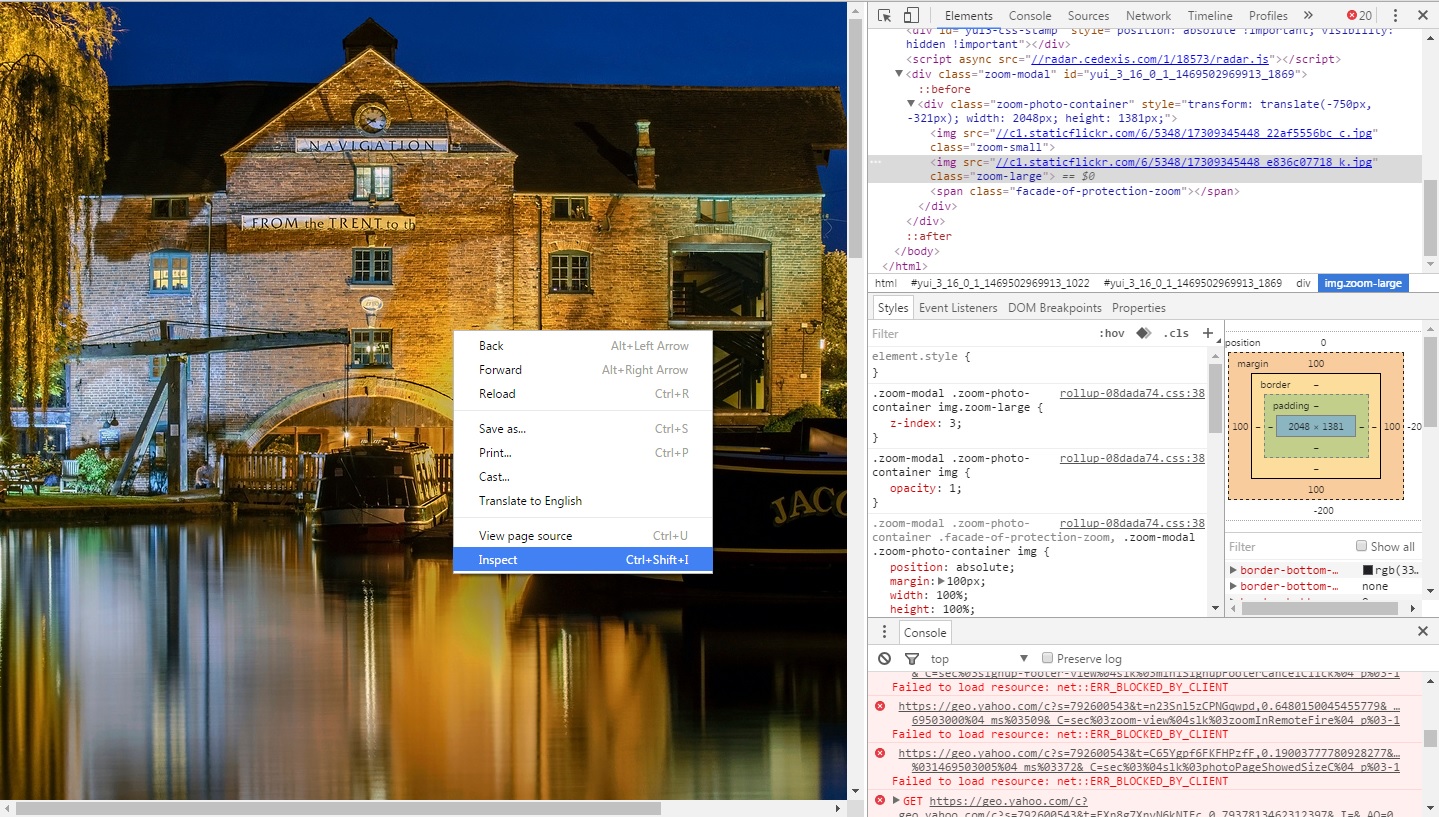1439x817 pixels.
Task: Expand the GET geo.yahoo.com console error
Action: (x=896, y=800)
